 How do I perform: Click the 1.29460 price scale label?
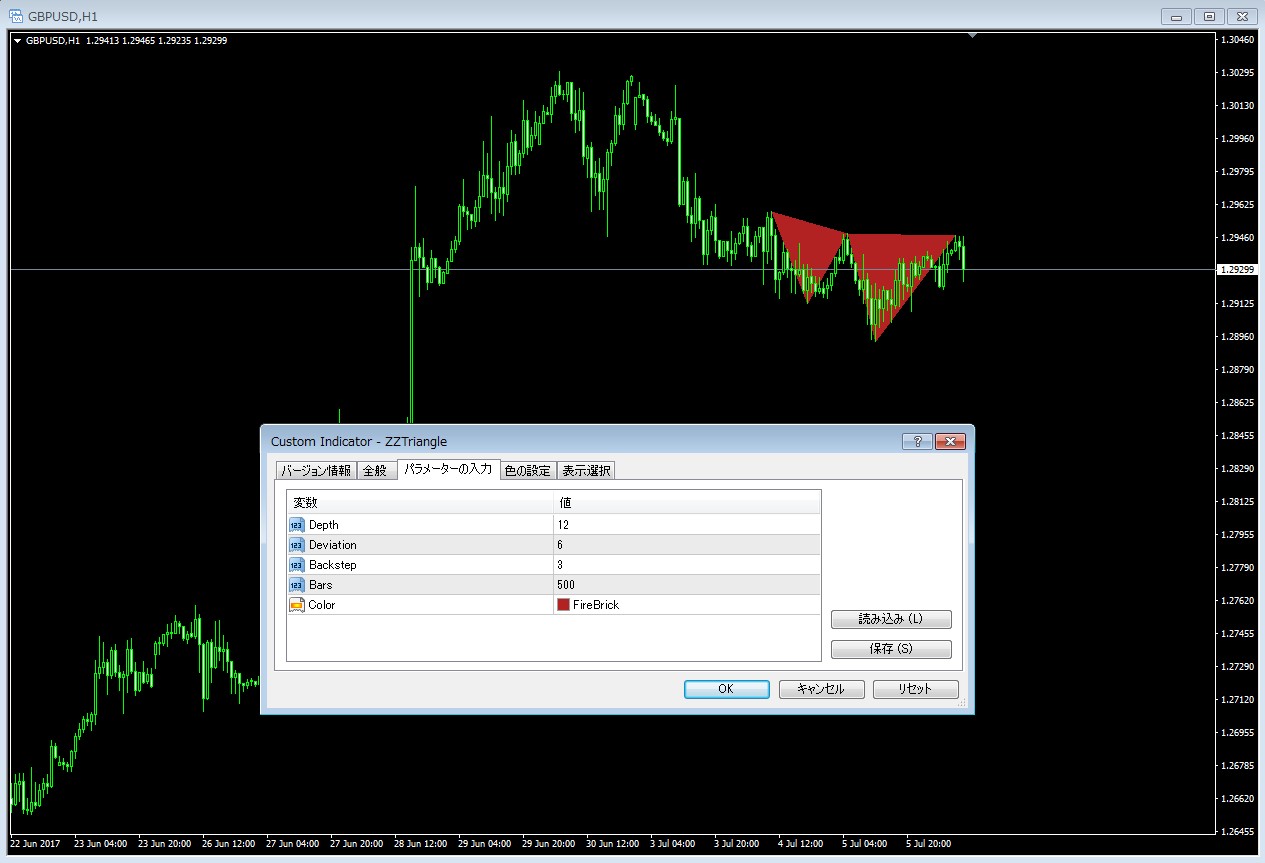1239,238
